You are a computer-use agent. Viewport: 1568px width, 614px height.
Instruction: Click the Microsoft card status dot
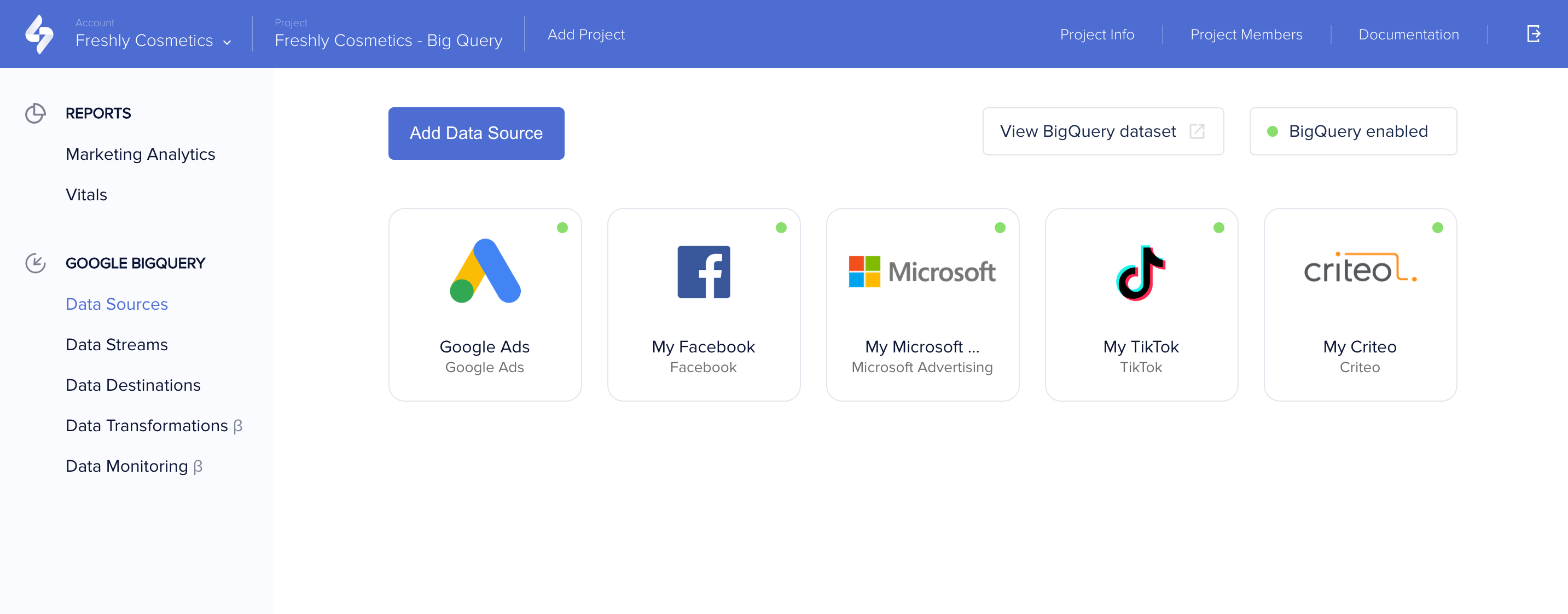tap(1000, 228)
